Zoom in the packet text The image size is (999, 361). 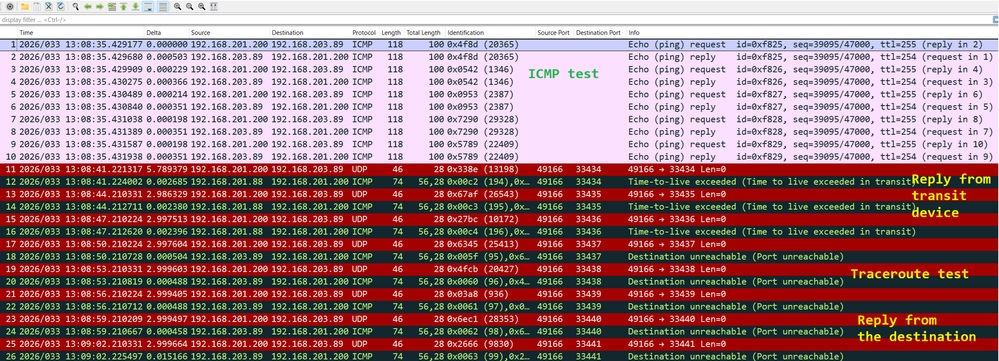point(177,6)
